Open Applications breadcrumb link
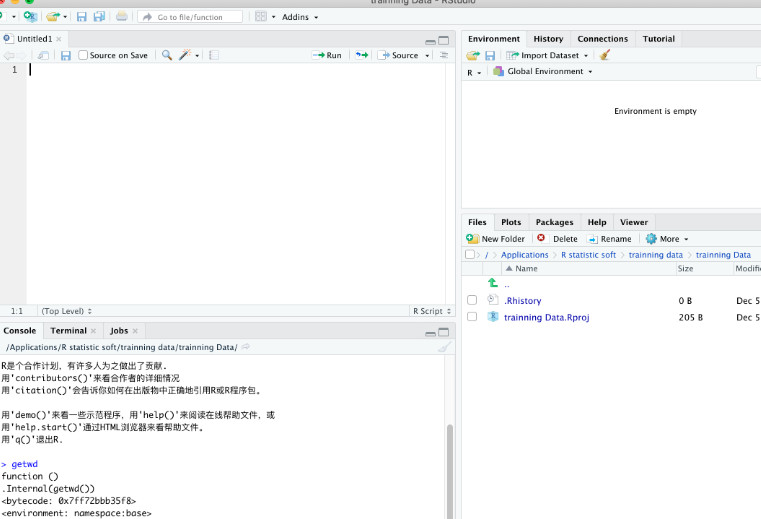 click(x=524, y=255)
